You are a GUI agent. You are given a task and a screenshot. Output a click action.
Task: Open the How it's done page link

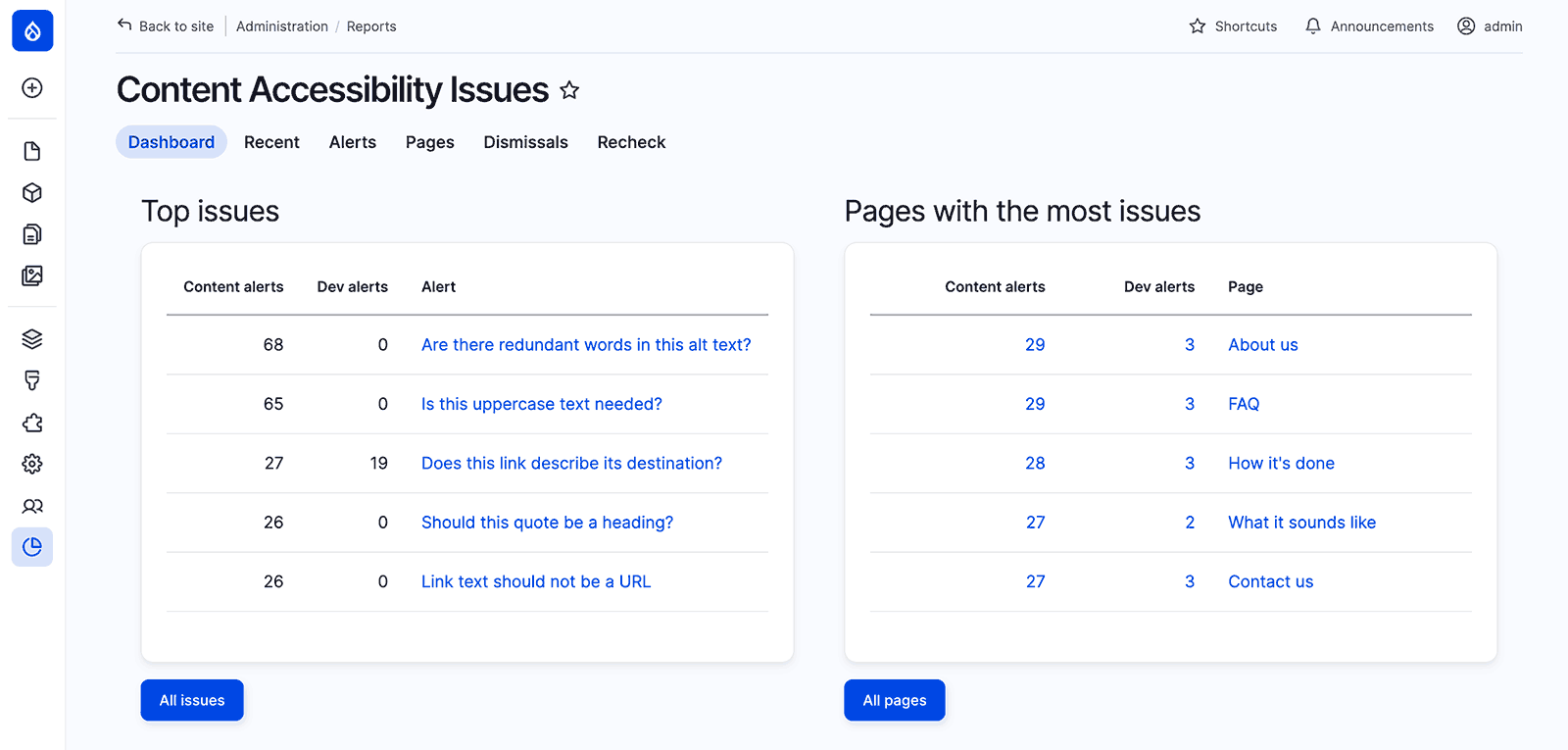(1281, 463)
